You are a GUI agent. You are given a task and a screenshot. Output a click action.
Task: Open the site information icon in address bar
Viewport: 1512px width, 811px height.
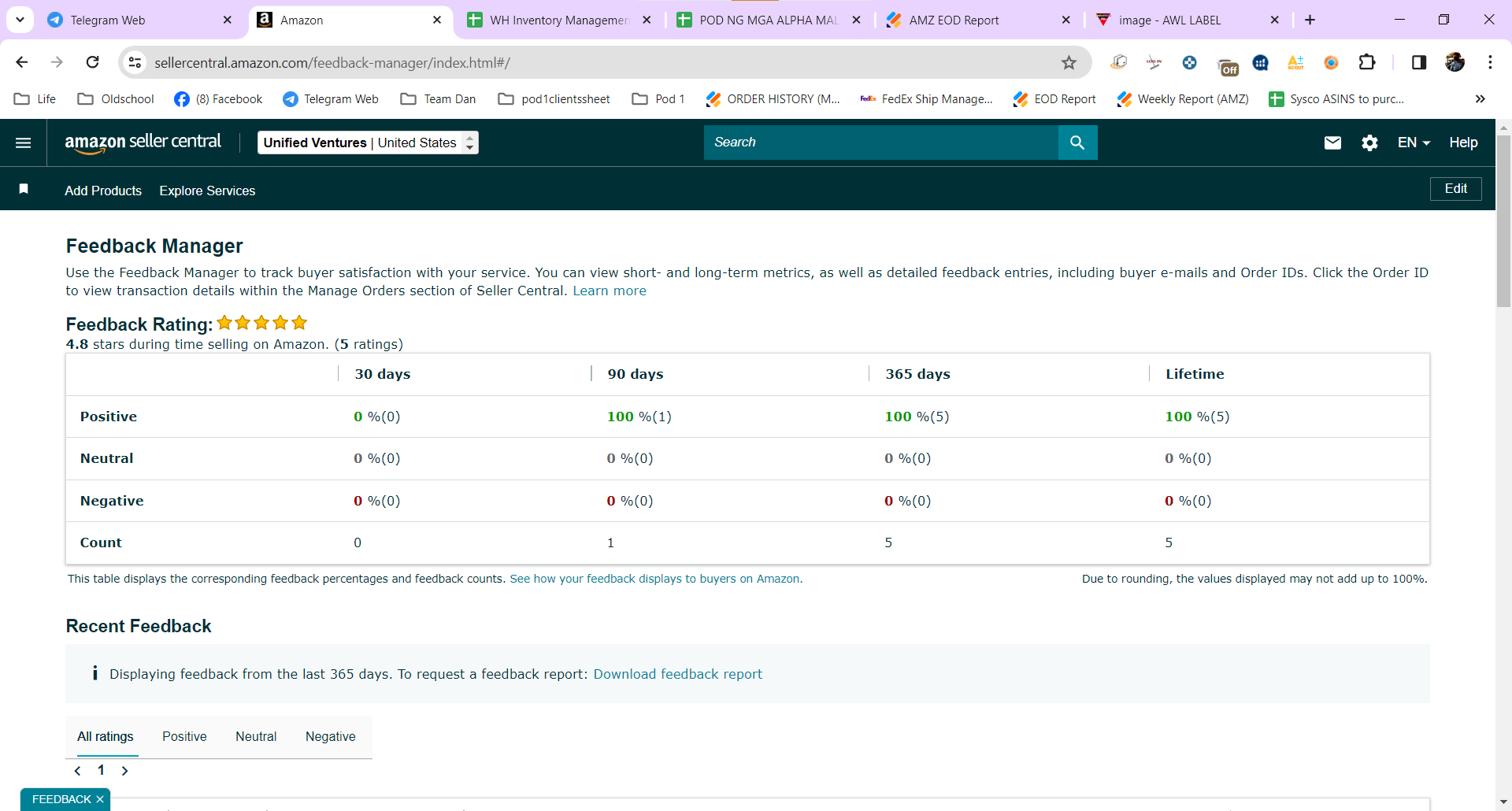tap(135, 62)
